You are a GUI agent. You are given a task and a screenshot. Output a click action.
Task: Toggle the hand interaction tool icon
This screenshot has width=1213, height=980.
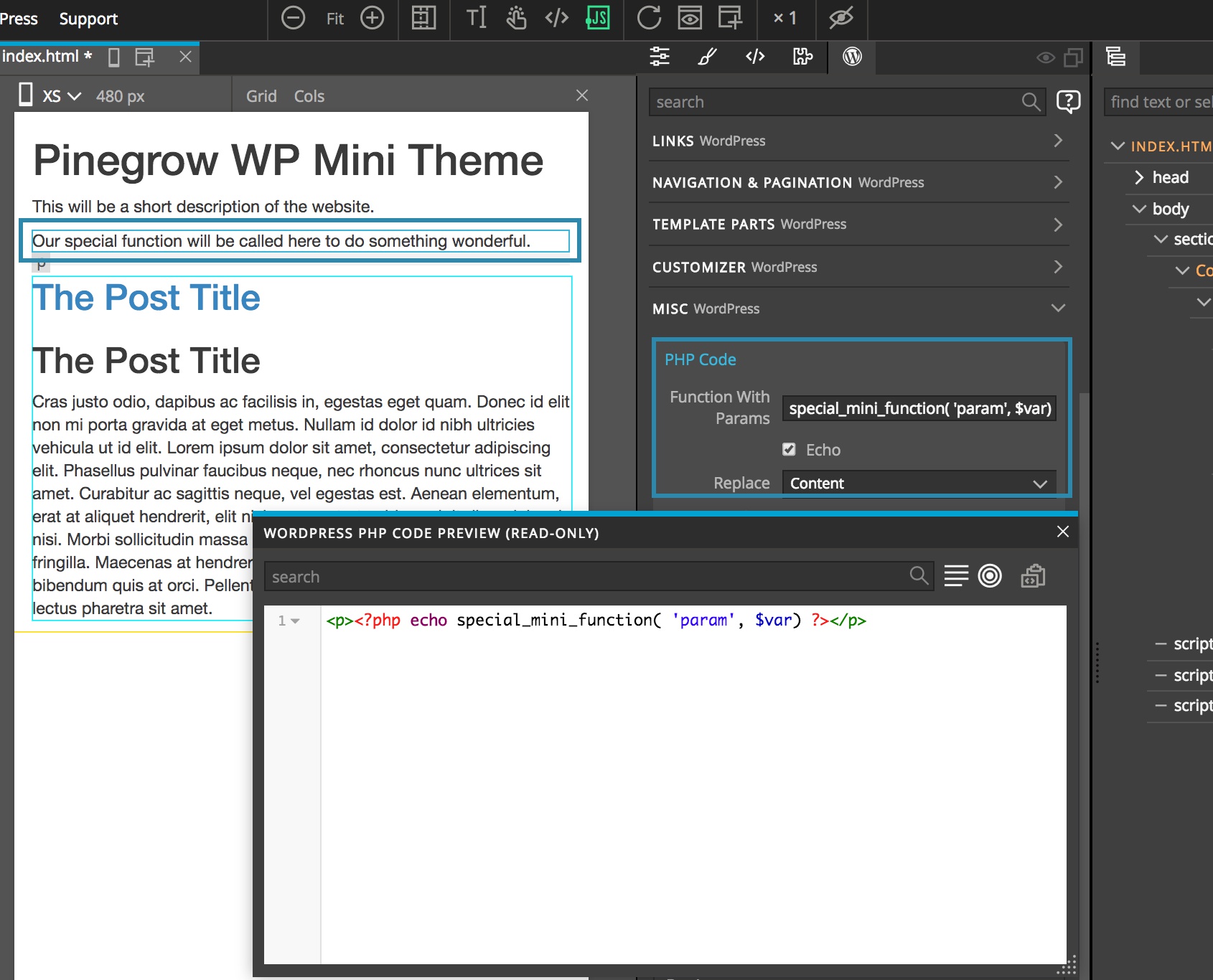516,18
